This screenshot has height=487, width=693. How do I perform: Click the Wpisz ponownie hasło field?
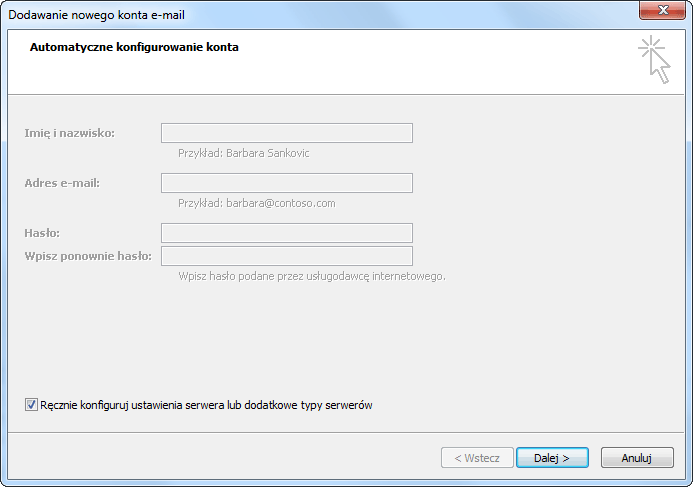click(287, 256)
